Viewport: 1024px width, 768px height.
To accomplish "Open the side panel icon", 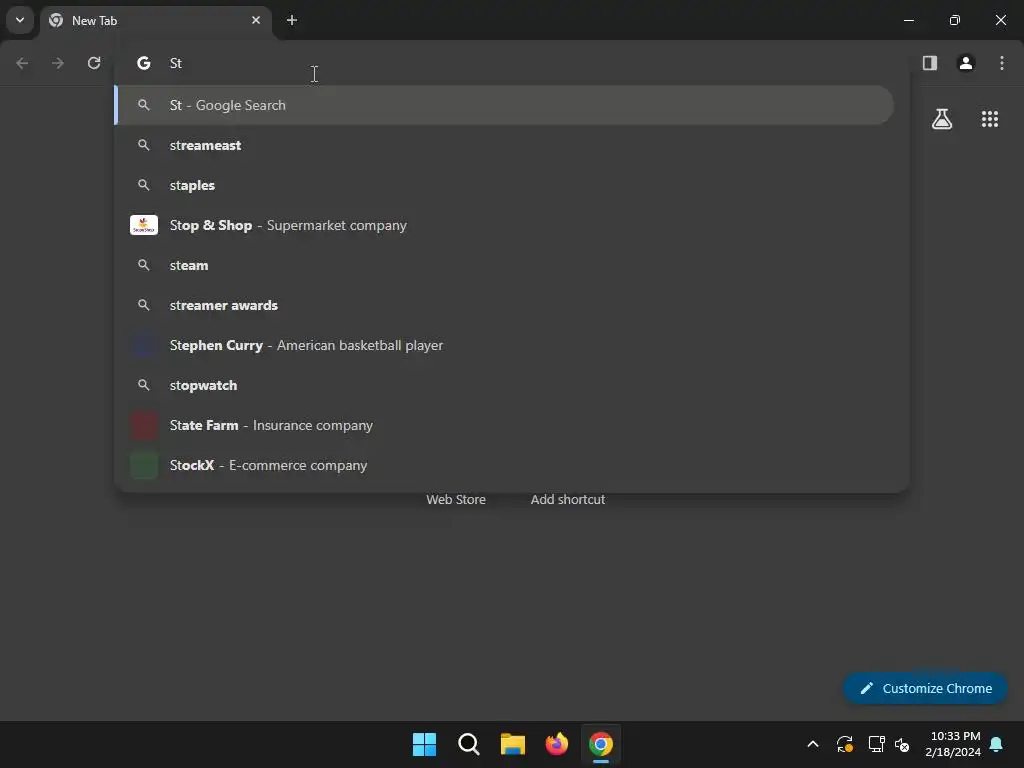I will click(930, 63).
